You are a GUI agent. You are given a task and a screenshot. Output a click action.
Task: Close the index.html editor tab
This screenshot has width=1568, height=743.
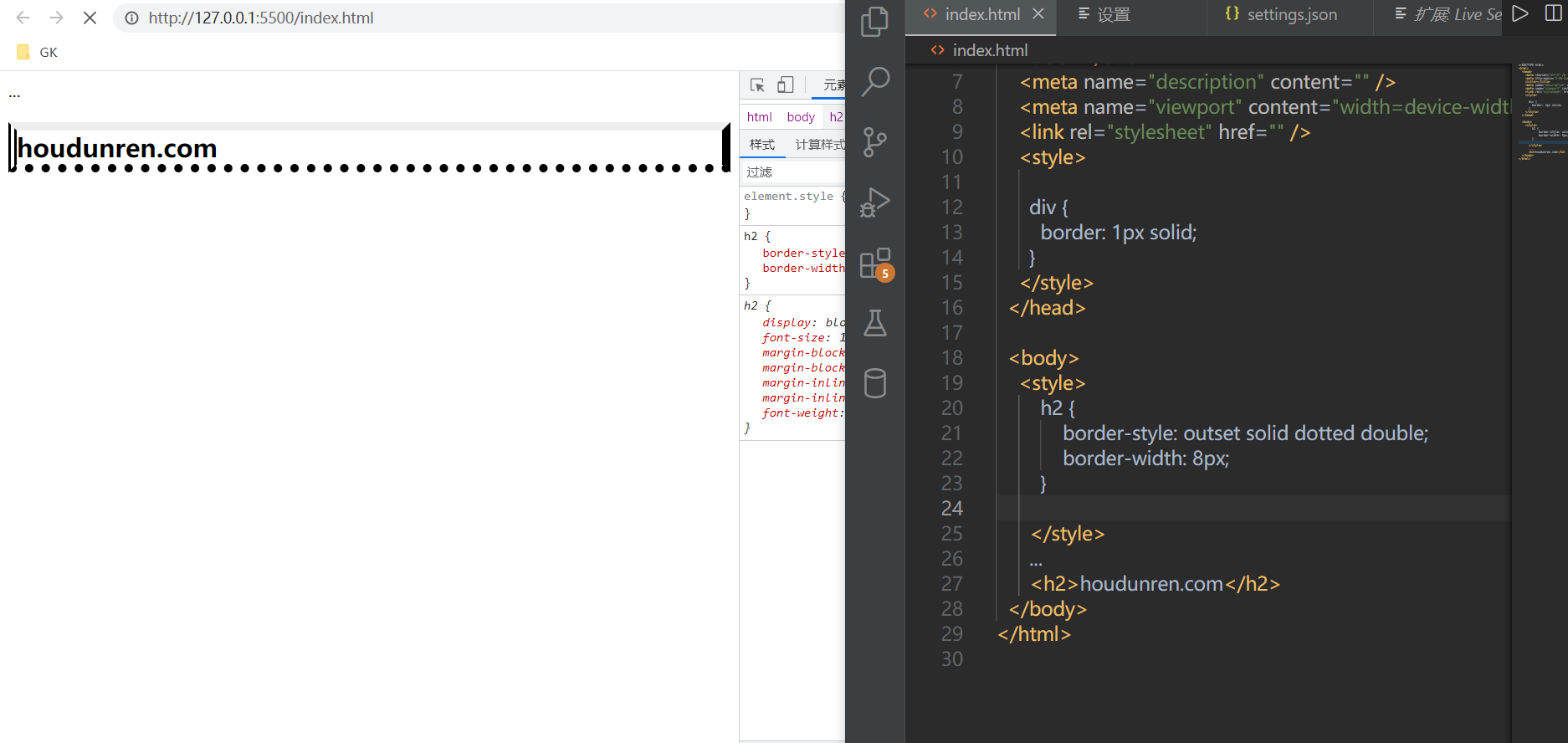[x=1038, y=14]
